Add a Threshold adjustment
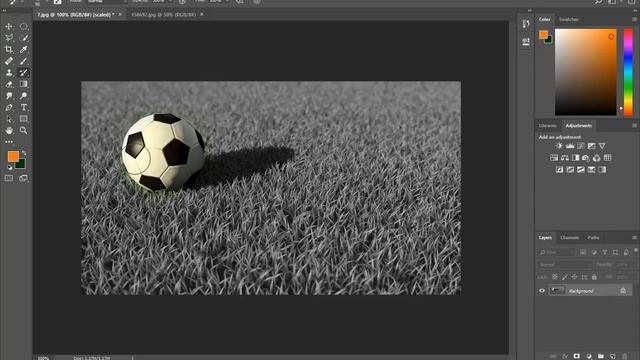 point(580,170)
